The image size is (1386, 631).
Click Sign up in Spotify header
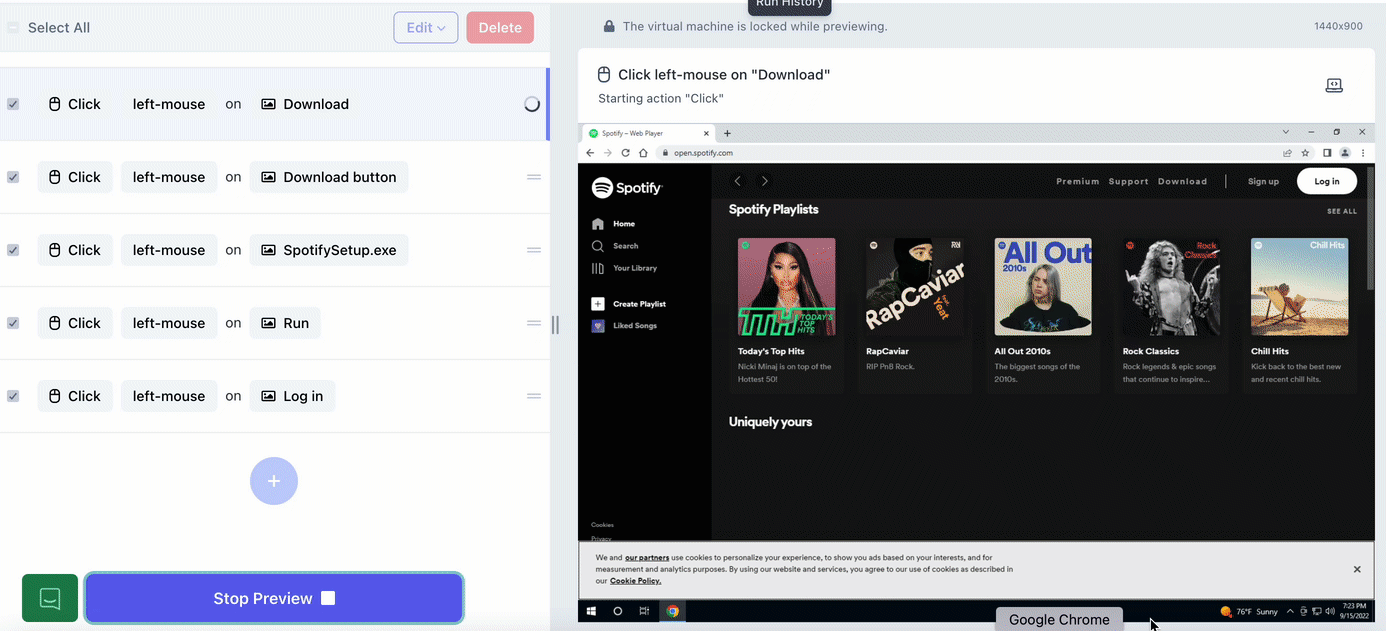[1263, 181]
